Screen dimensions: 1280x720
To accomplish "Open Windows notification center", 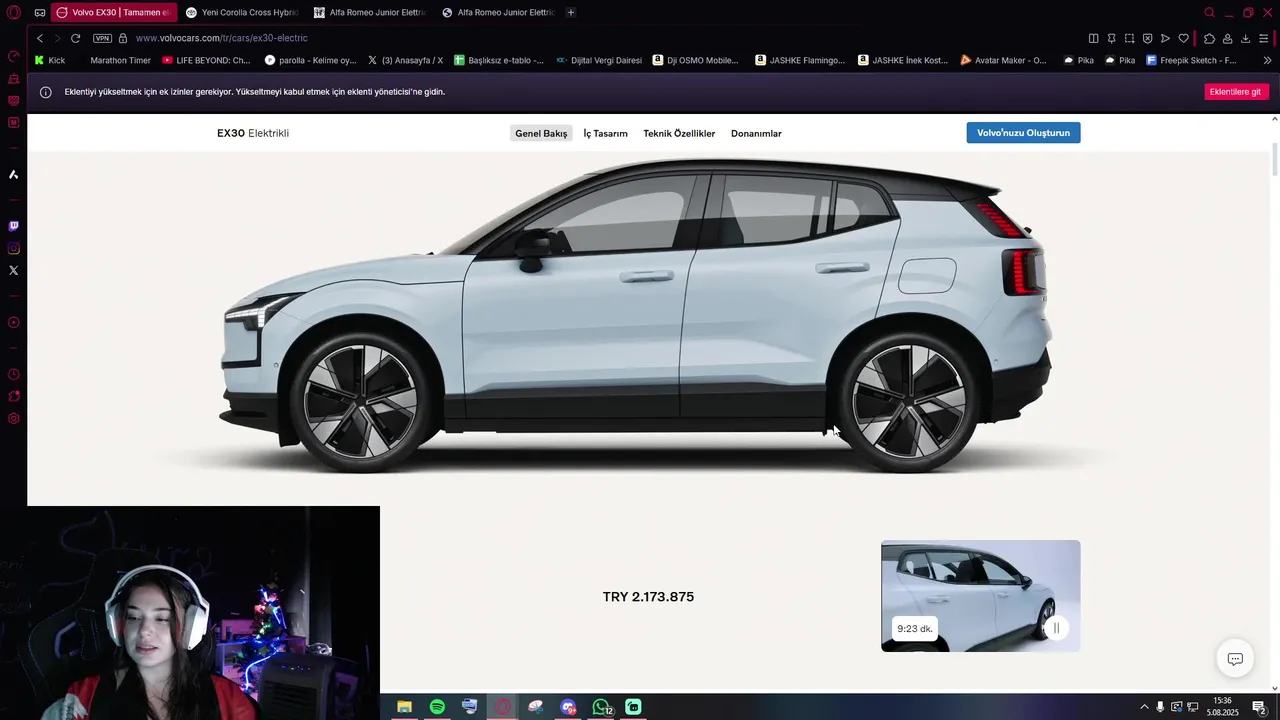I will point(1259,707).
